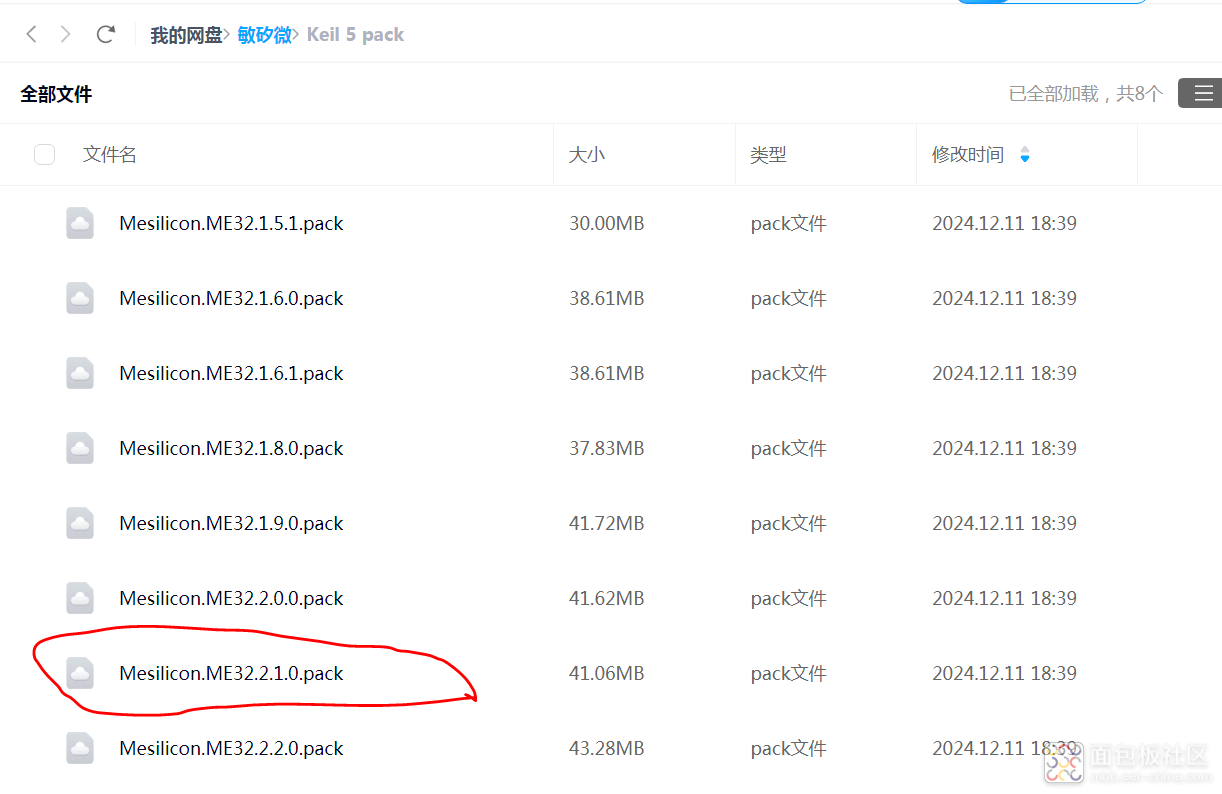Go back to the previous folder
This screenshot has height=794, width=1222.
pos(31,34)
